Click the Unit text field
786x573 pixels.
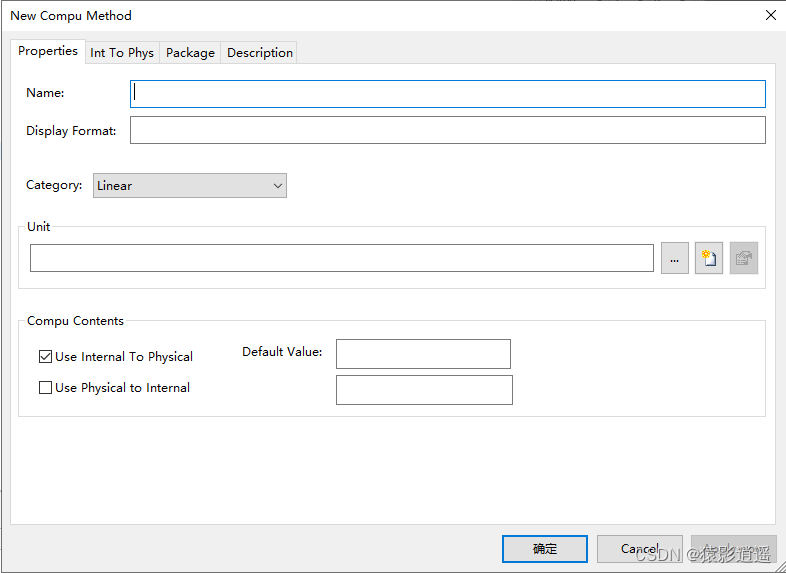pos(342,258)
